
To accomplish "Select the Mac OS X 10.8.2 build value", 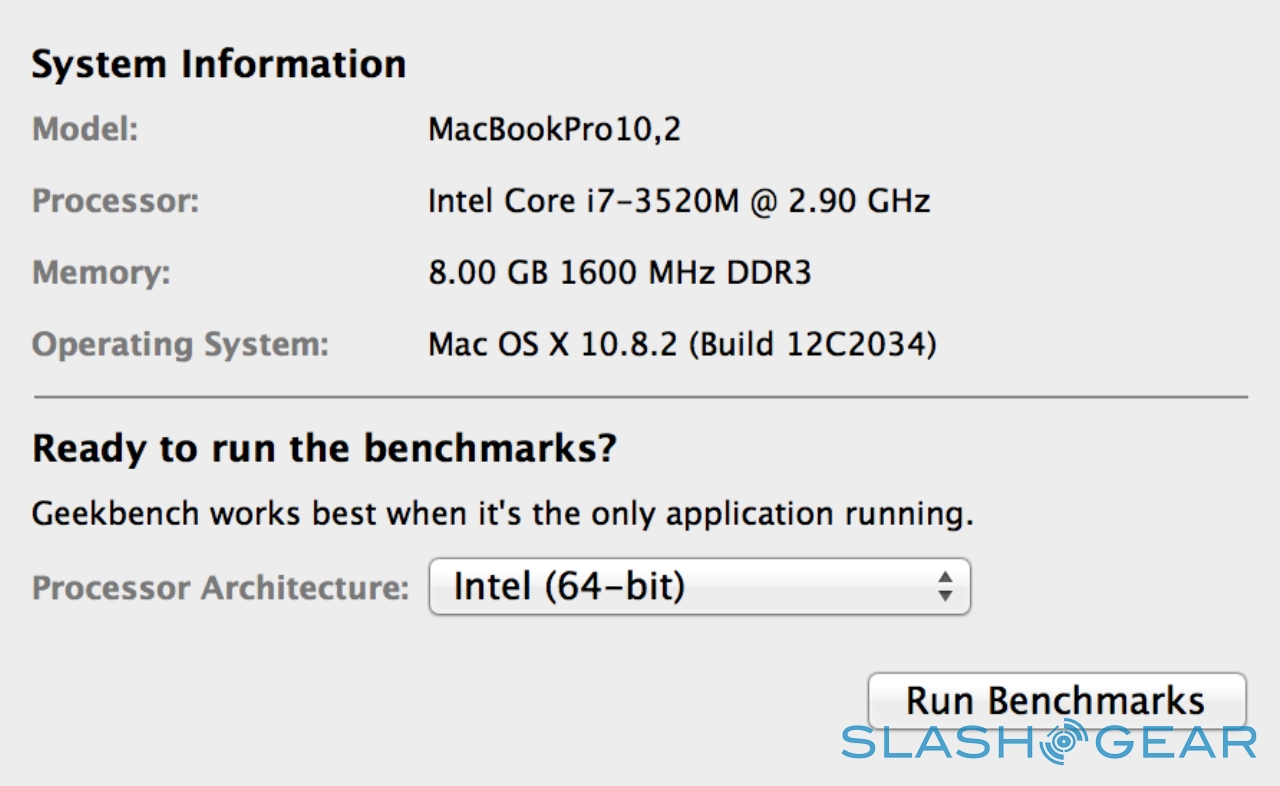I will [682, 345].
